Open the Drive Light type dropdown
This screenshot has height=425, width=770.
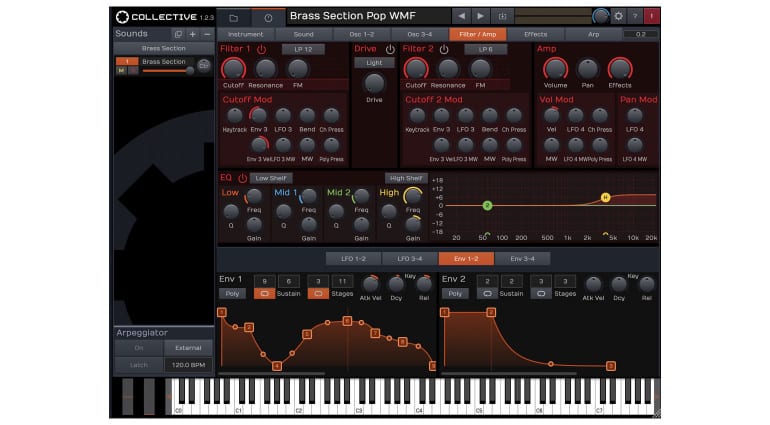pyautogui.click(x=374, y=63)
